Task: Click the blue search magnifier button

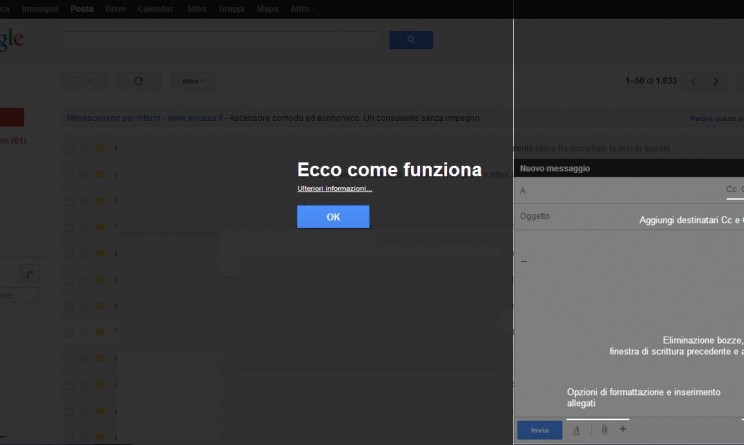Action: pos(411,40)
